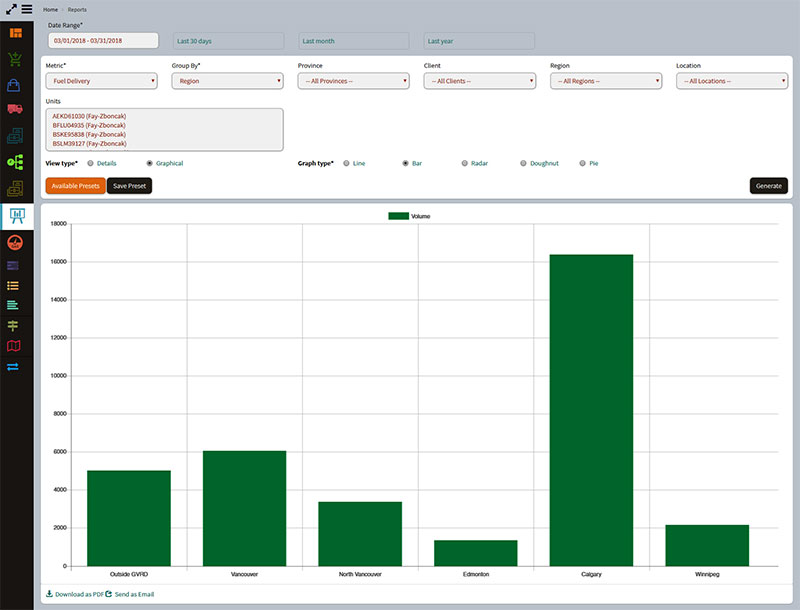Open the Group By dropdown showing Region

tap(228, 81)
